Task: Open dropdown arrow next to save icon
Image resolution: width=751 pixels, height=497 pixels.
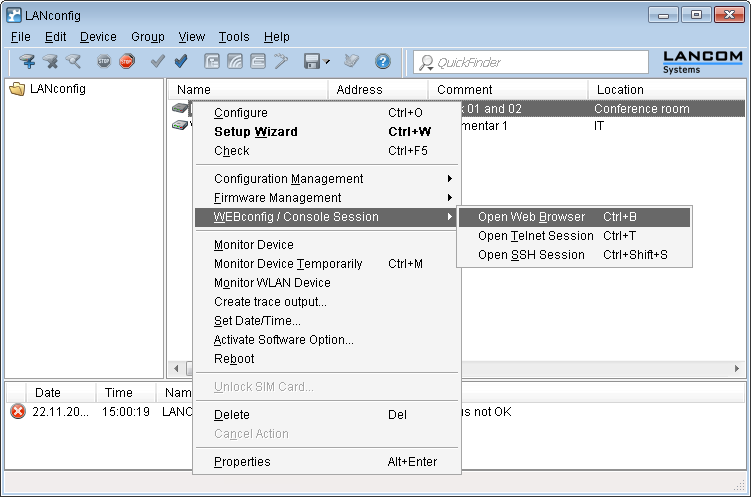Action: [327, 62]
